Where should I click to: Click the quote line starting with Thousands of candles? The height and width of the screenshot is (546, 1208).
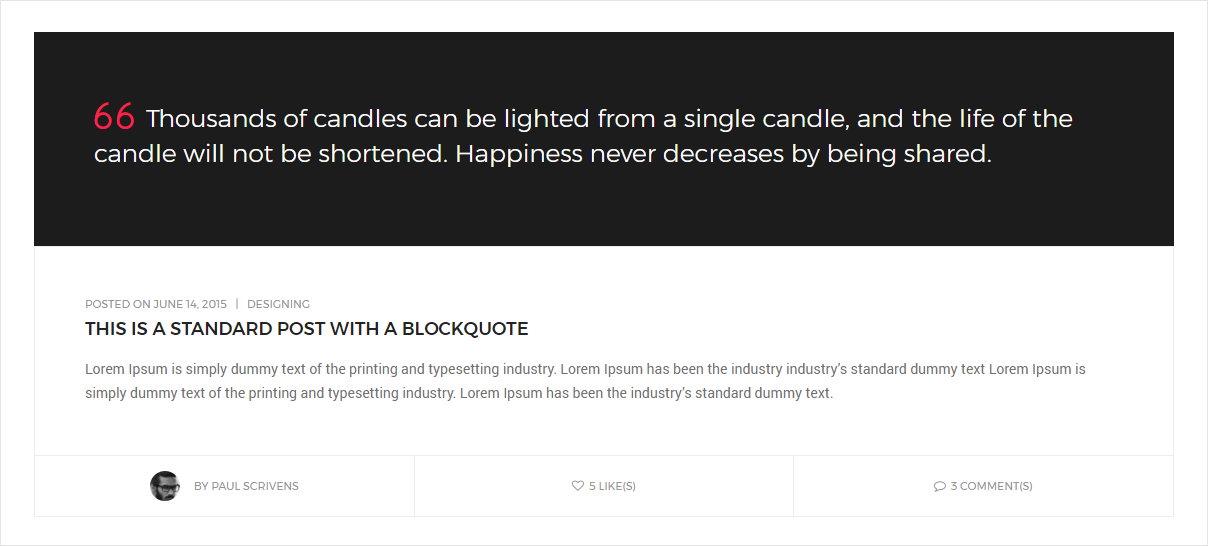[x=608, y=119]
